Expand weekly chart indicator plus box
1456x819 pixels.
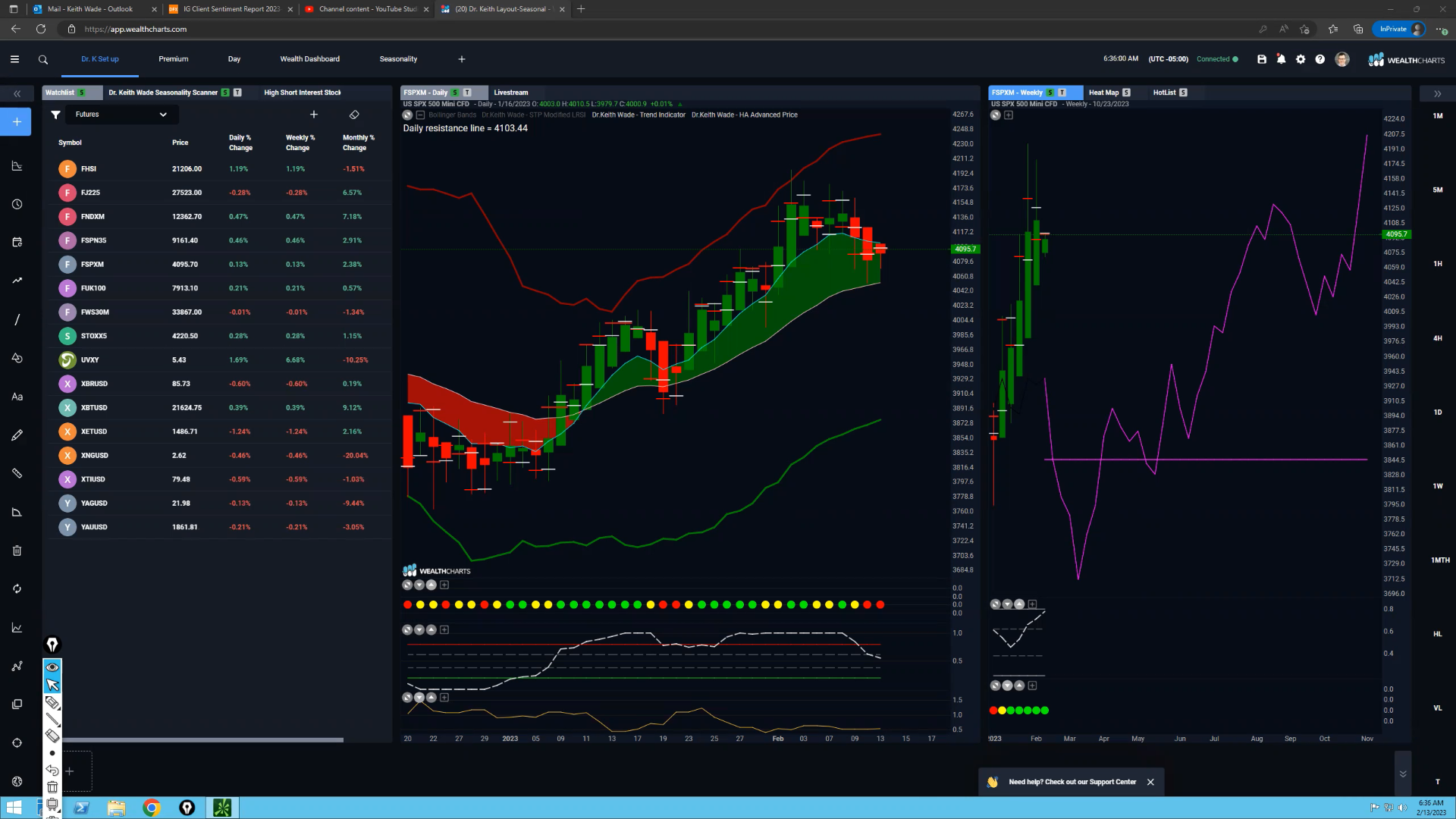point(1009,115)
